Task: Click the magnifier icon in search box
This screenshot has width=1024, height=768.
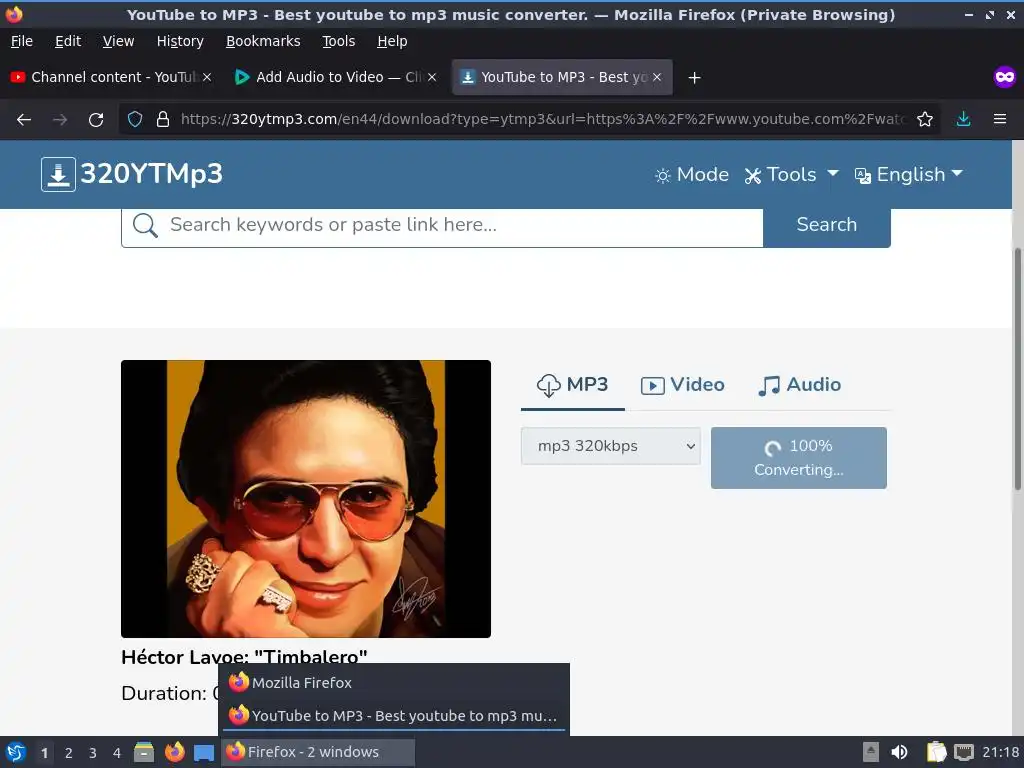Action: (145, 225)
